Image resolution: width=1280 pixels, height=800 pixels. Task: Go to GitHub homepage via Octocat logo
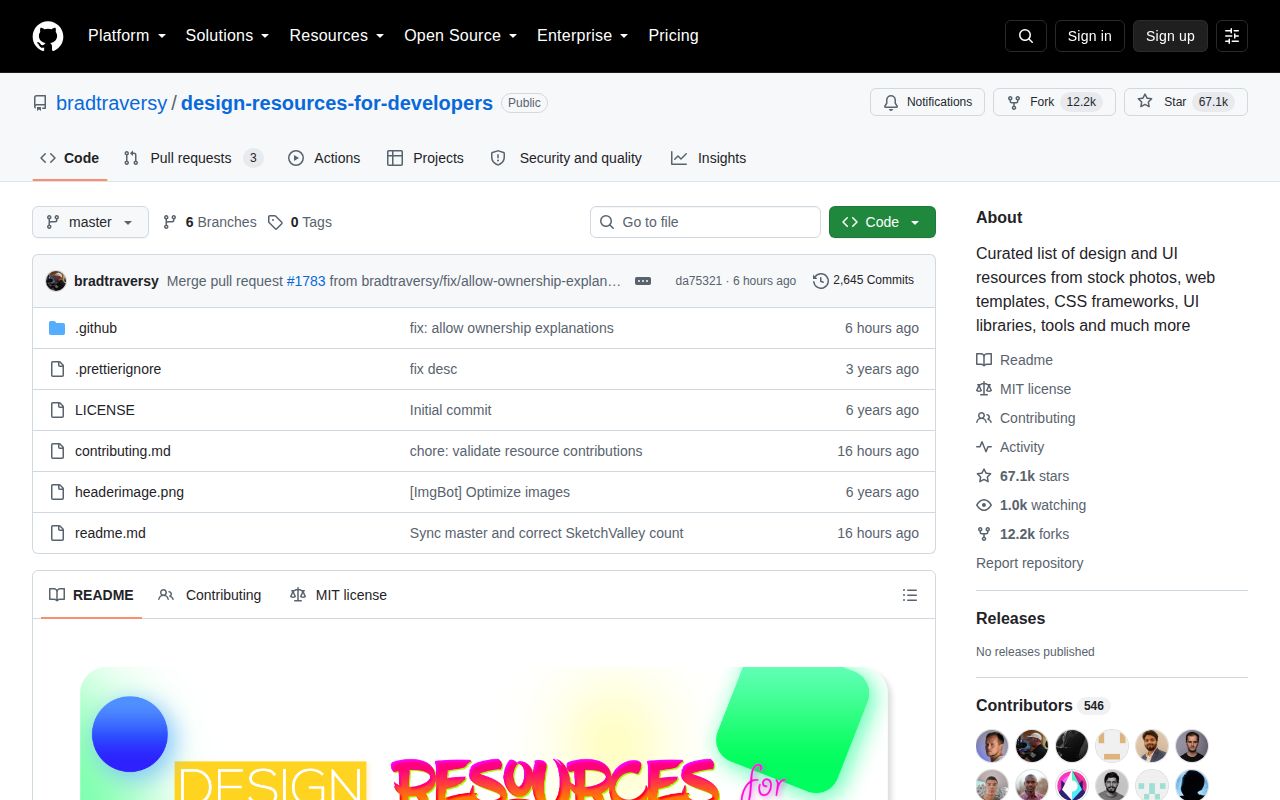click(x=48, y=36)
